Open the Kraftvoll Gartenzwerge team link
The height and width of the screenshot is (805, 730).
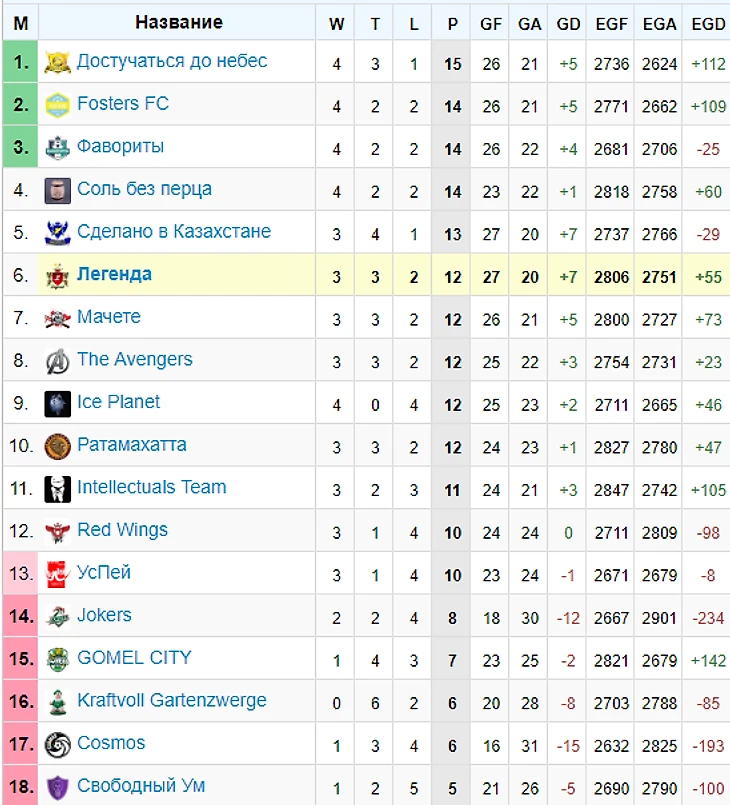pos(172,701)
